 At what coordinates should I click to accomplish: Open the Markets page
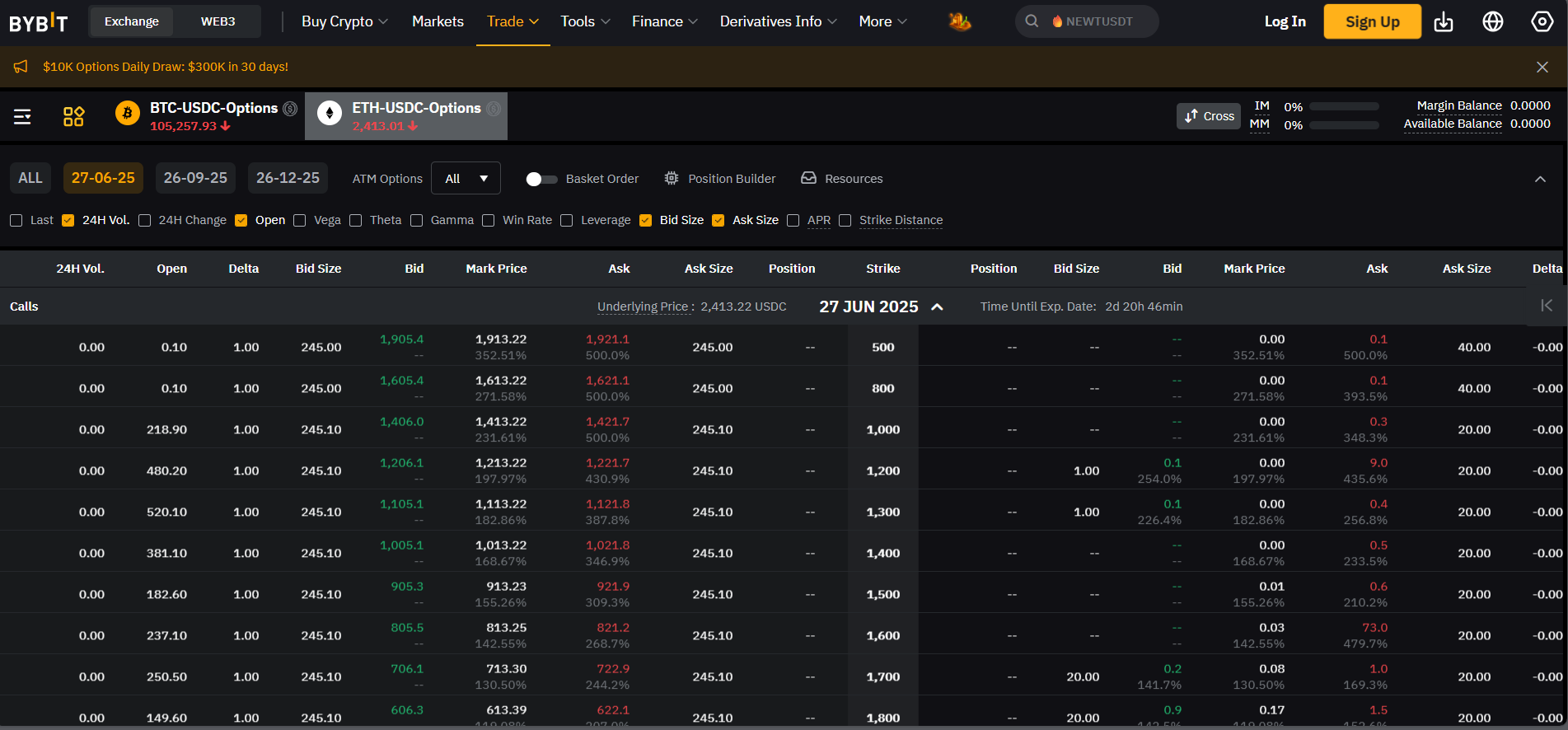438,21
